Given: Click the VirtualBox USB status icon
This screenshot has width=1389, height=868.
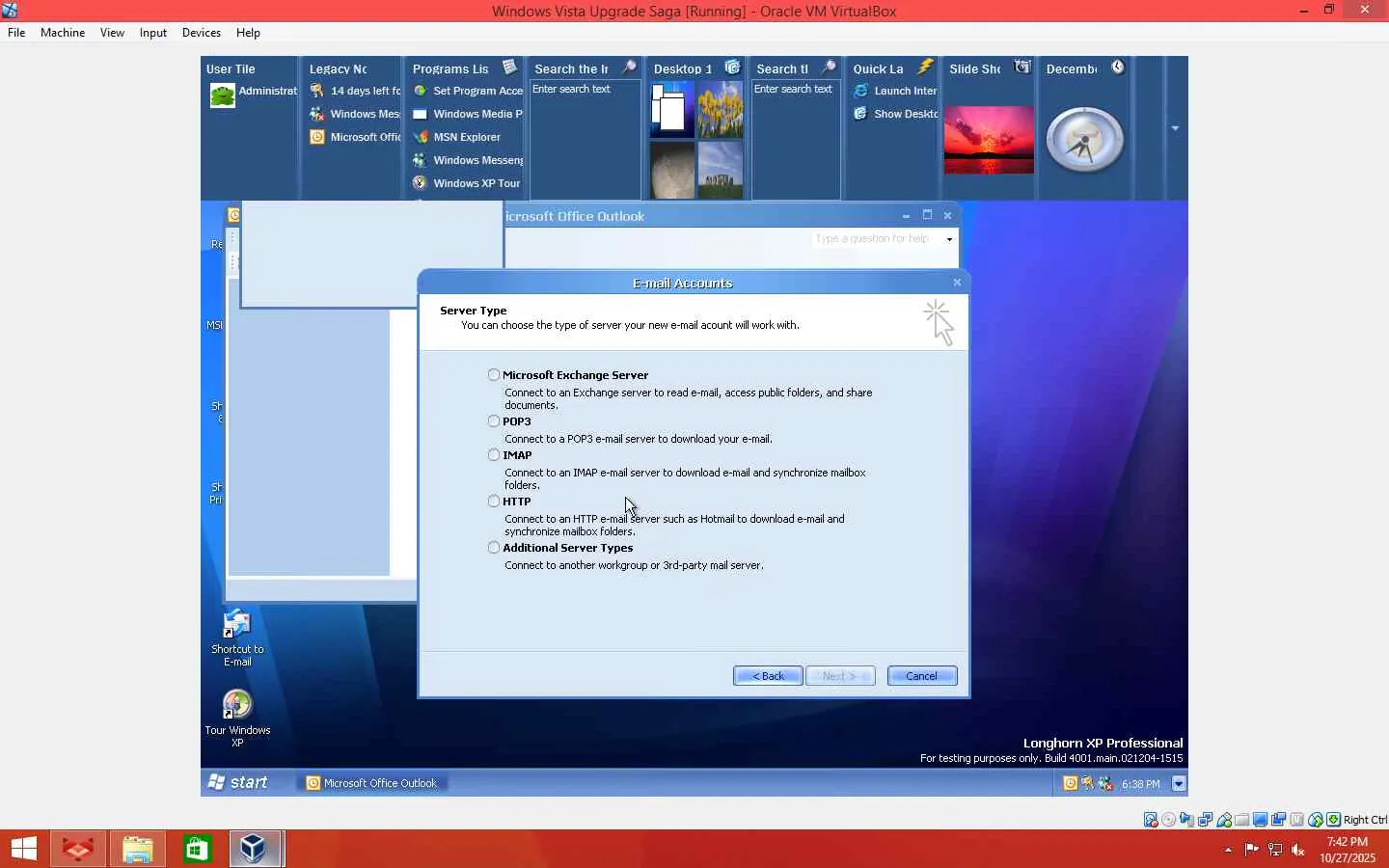Looking at the screenshot, I should 1224,820.
